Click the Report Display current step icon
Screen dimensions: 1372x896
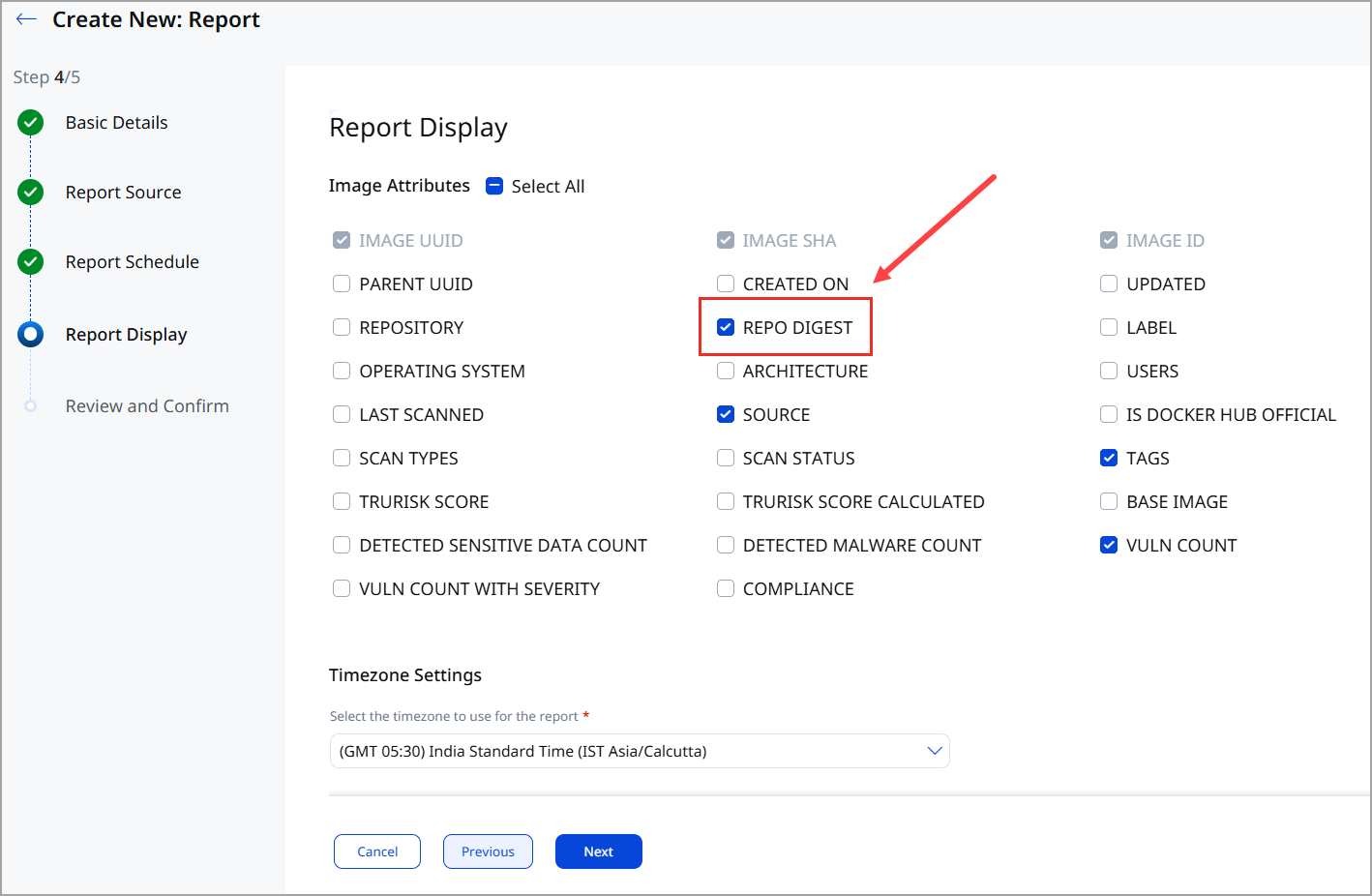pyautogui.click(x=31, y=335)
